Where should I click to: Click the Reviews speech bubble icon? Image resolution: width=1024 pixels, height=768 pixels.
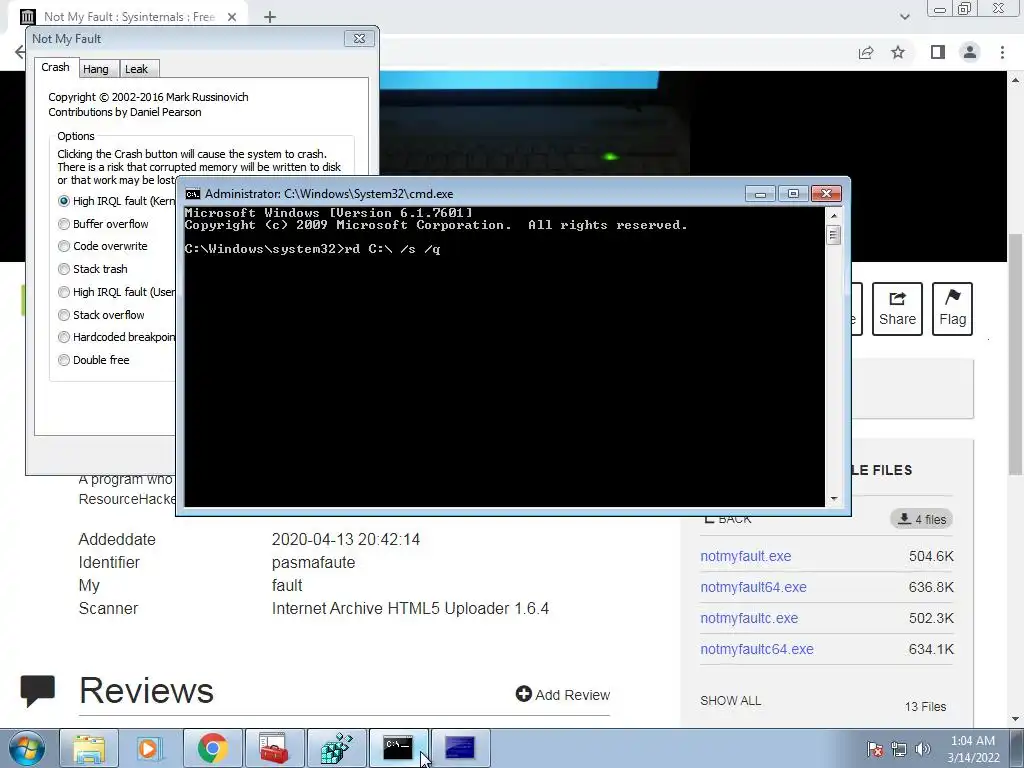37,691
